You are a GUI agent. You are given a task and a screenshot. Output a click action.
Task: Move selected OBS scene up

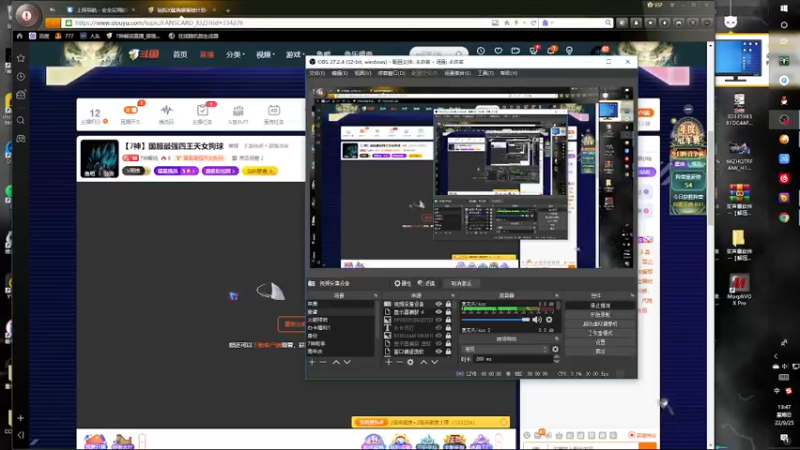click(x=336, y=362)
